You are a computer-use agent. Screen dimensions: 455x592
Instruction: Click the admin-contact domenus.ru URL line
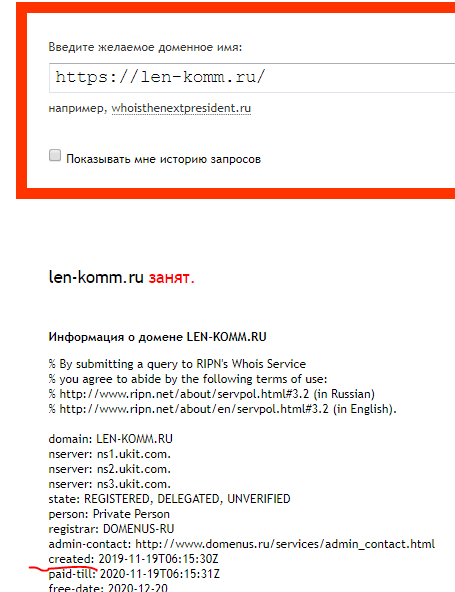click(x=242, y=544)
